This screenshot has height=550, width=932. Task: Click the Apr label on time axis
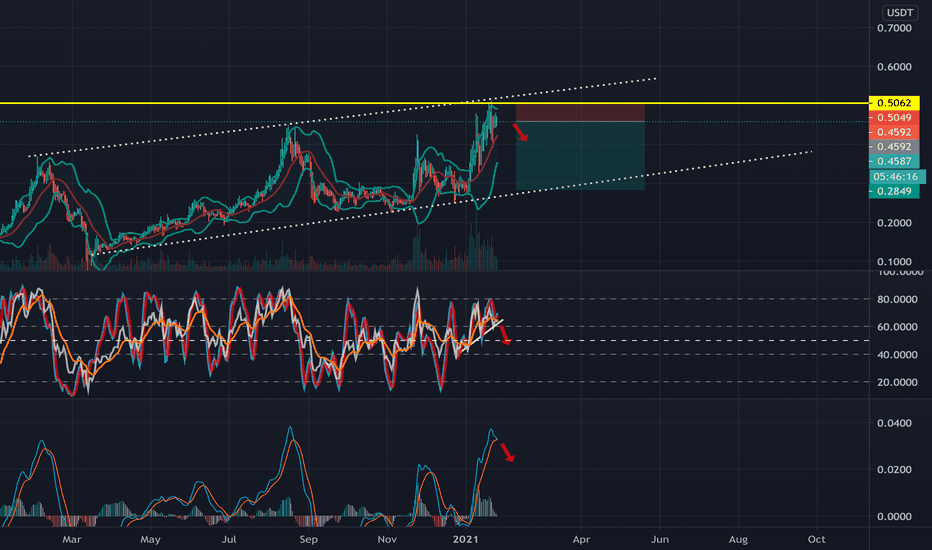(581, 539)
